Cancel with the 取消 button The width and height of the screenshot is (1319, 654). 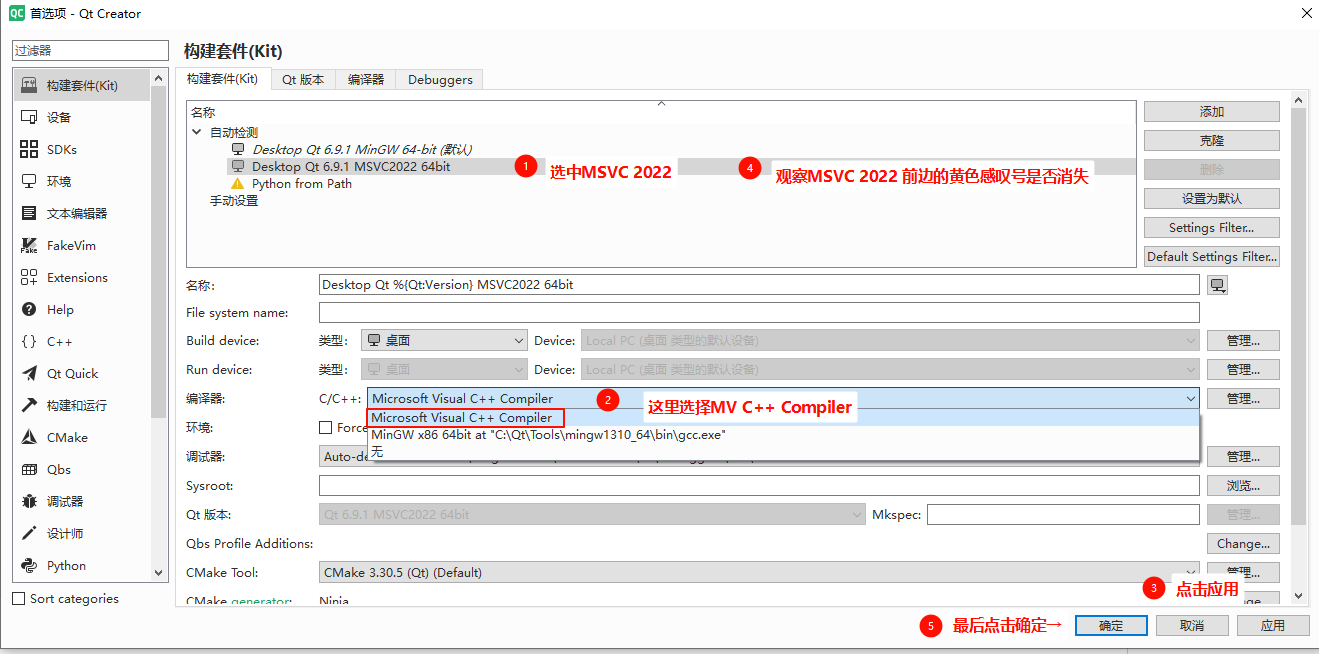[1192, 625]
